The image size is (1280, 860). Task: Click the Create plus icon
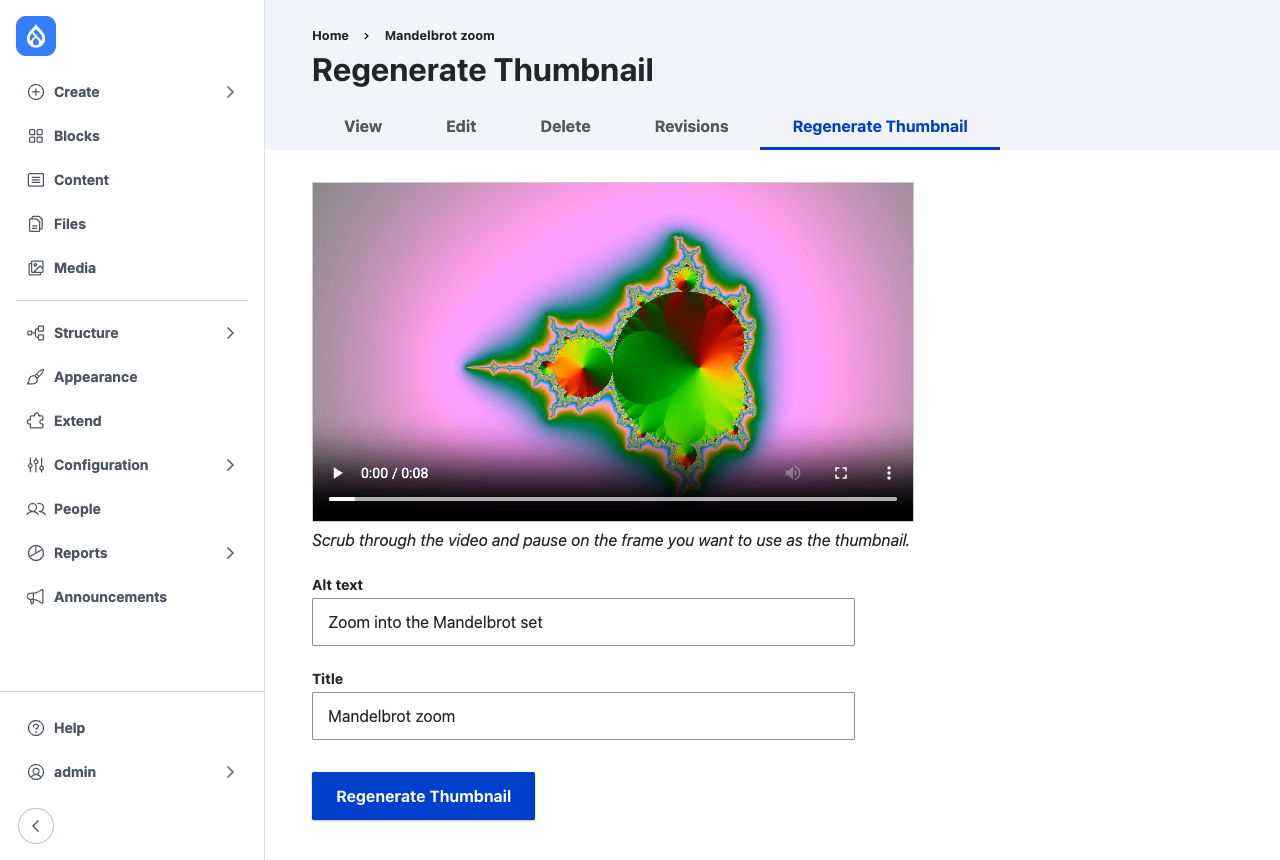[x=36, y=92]
